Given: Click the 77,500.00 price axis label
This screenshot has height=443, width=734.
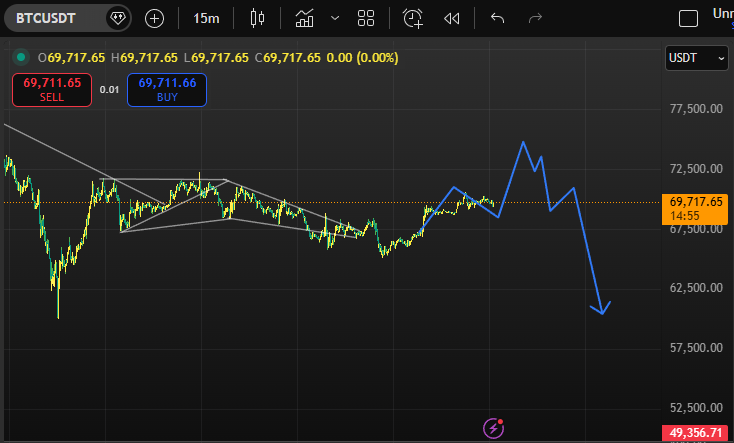Looking at the screenshot, I should 696,109.
